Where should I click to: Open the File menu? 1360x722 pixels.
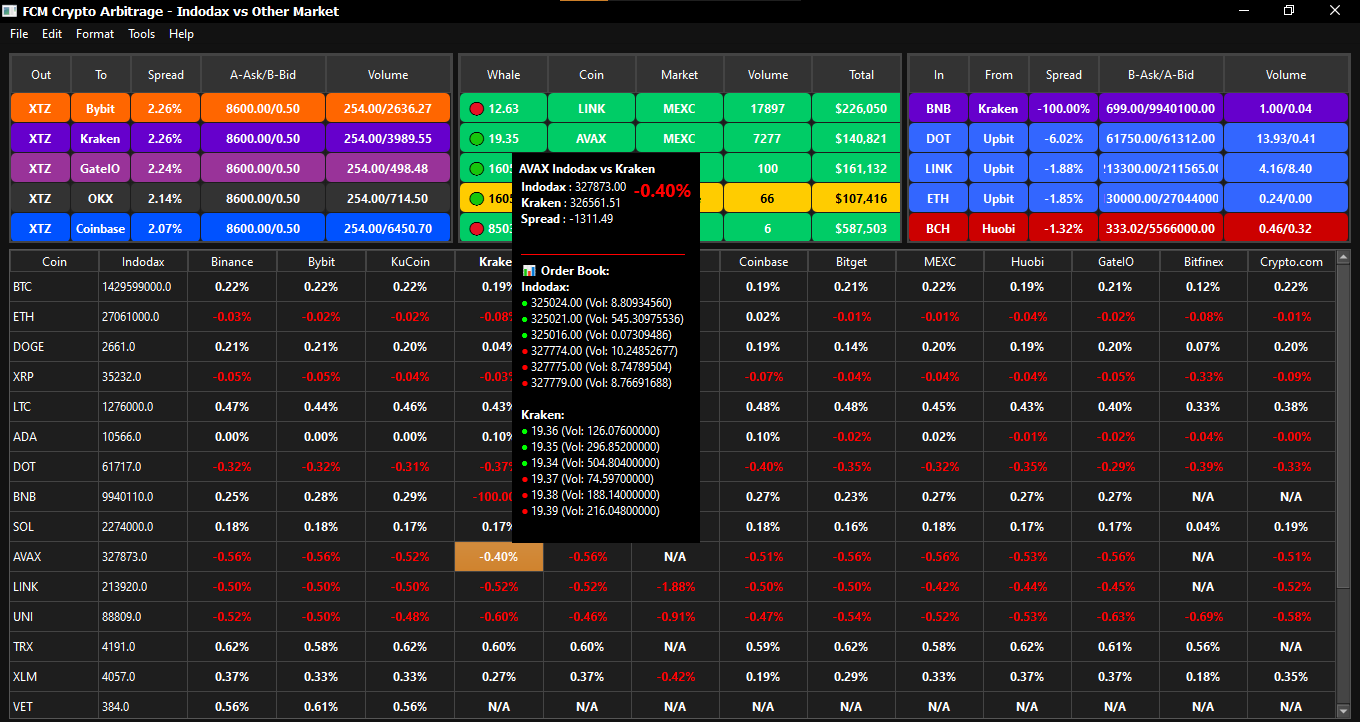[x=19, y=34]
